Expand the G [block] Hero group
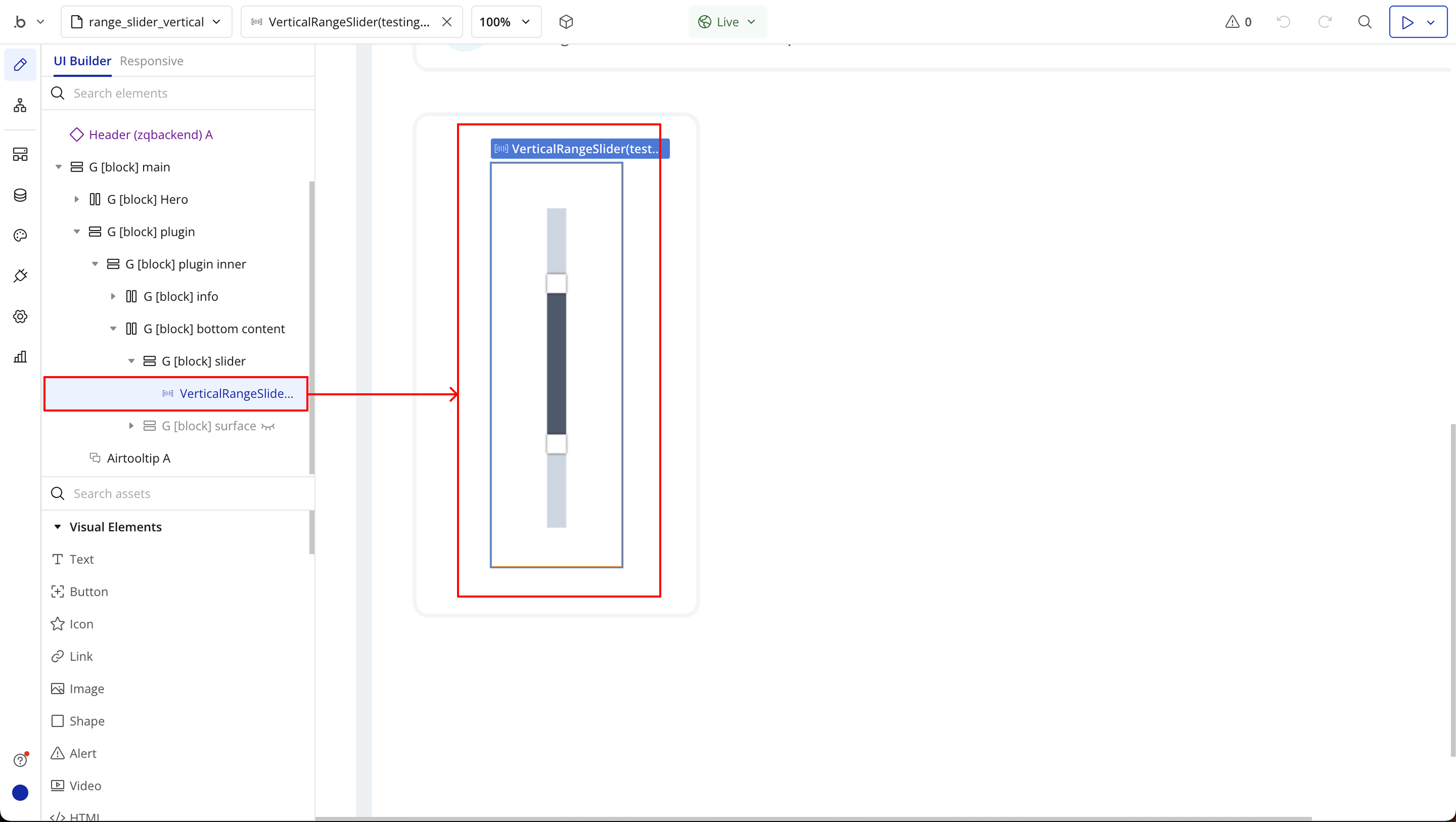1456x822 pixels. pyautogui.click(x=77, y=200)
